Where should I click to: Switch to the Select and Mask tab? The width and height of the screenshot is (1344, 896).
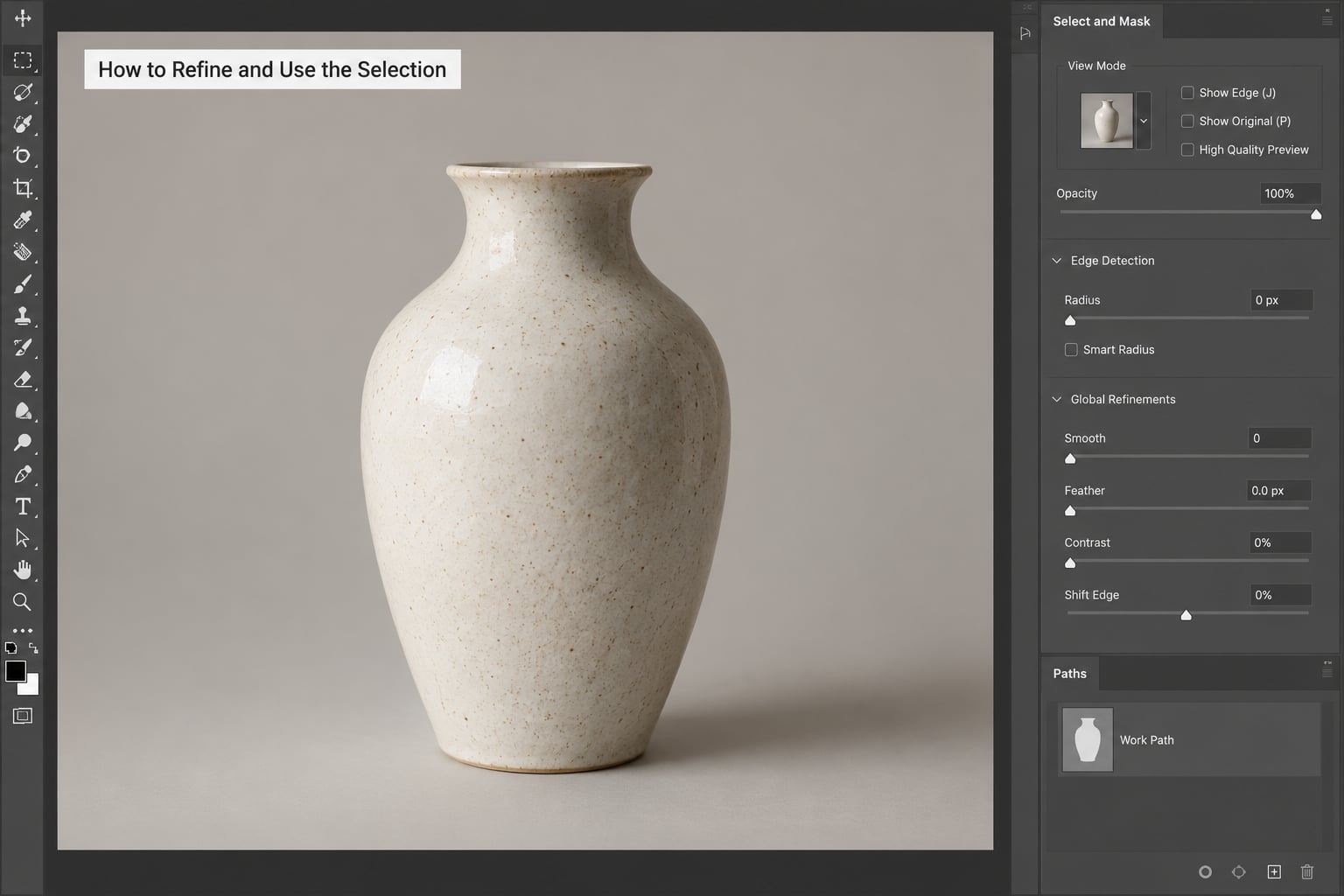click(1102, 21)
